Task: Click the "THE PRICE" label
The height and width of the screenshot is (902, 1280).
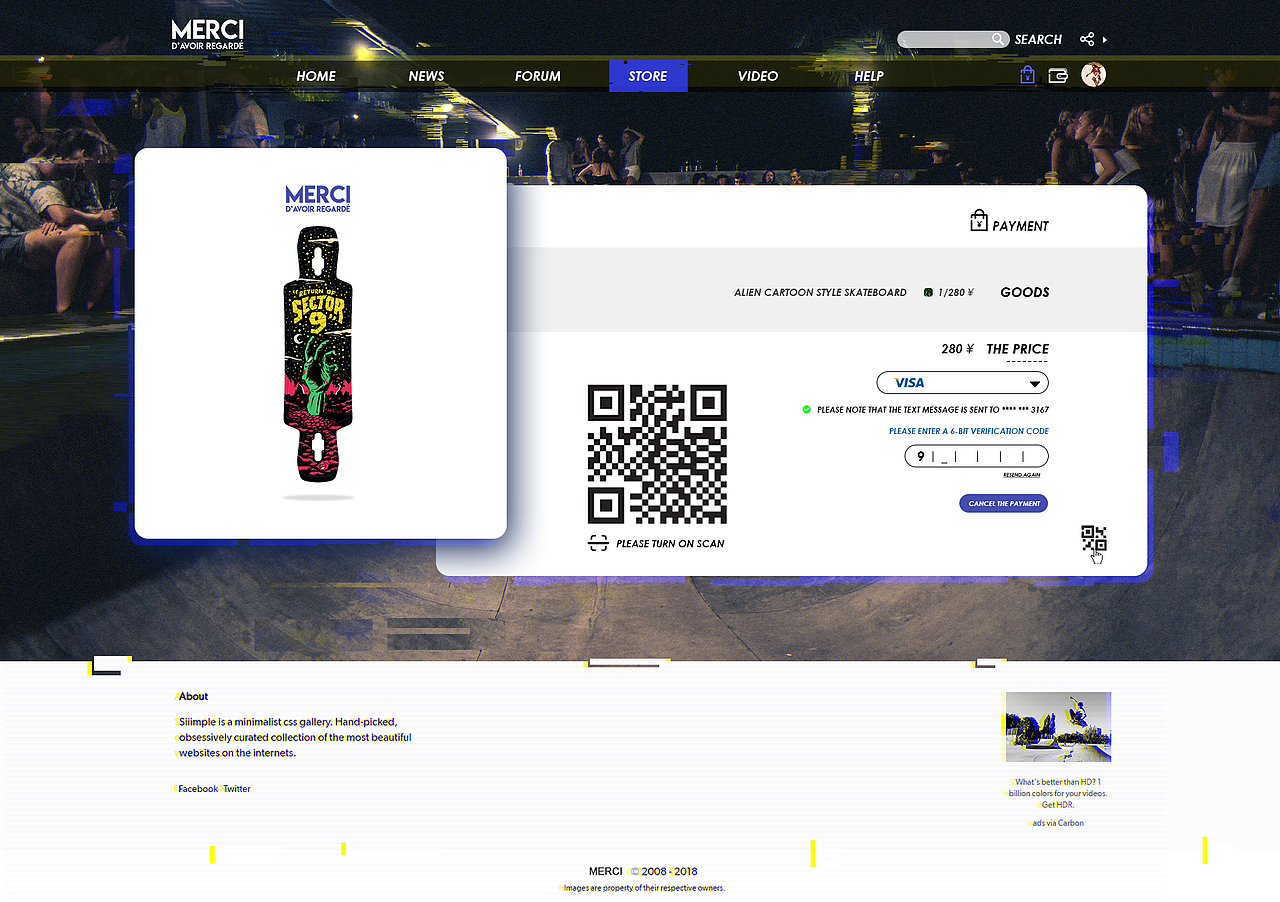Action: point(1018,349)
